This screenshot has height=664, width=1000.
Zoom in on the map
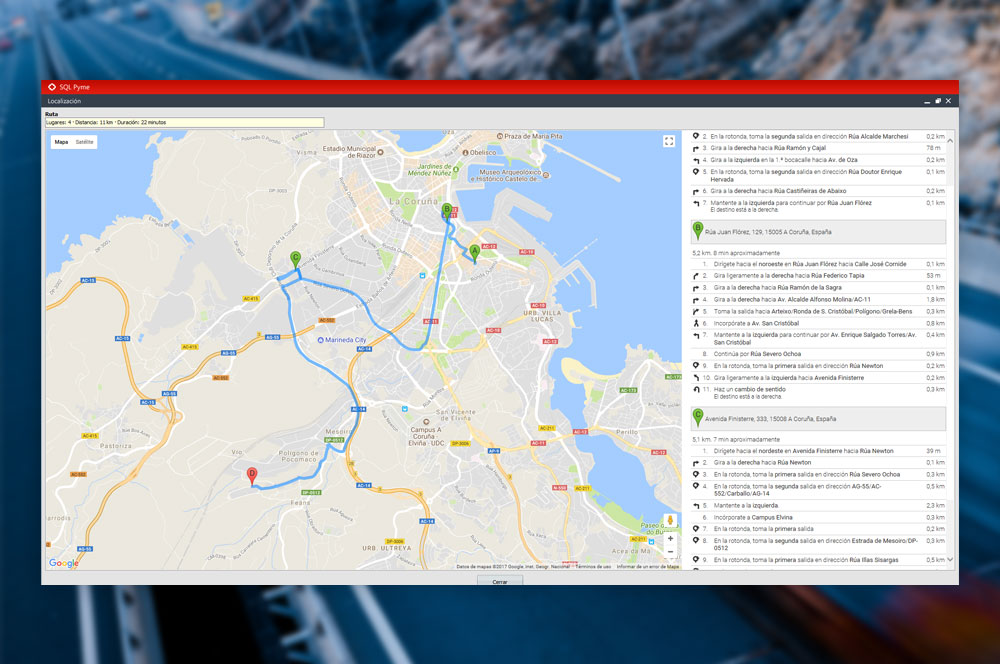[669, 538]
